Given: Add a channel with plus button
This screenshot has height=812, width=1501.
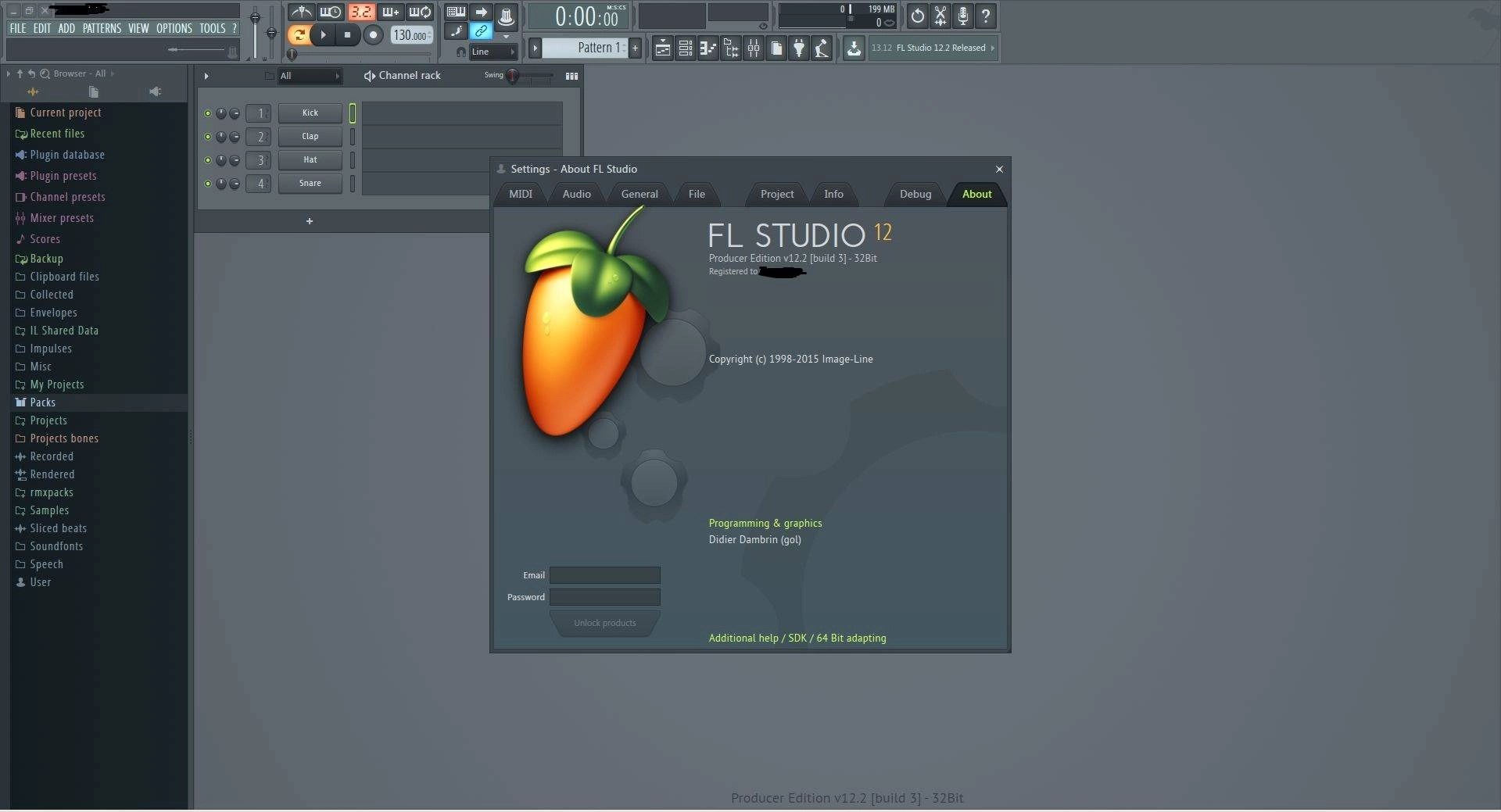Looking at the screenshot, I should coord(310,221).
